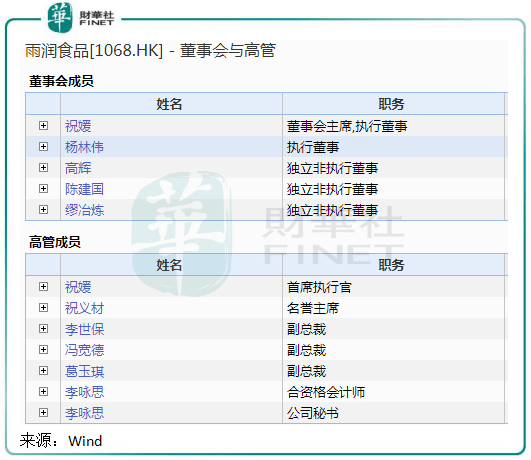Expand the 祝媛 董事会主席 row
Screen dimensions: 531x460
[x=43, y=126]
